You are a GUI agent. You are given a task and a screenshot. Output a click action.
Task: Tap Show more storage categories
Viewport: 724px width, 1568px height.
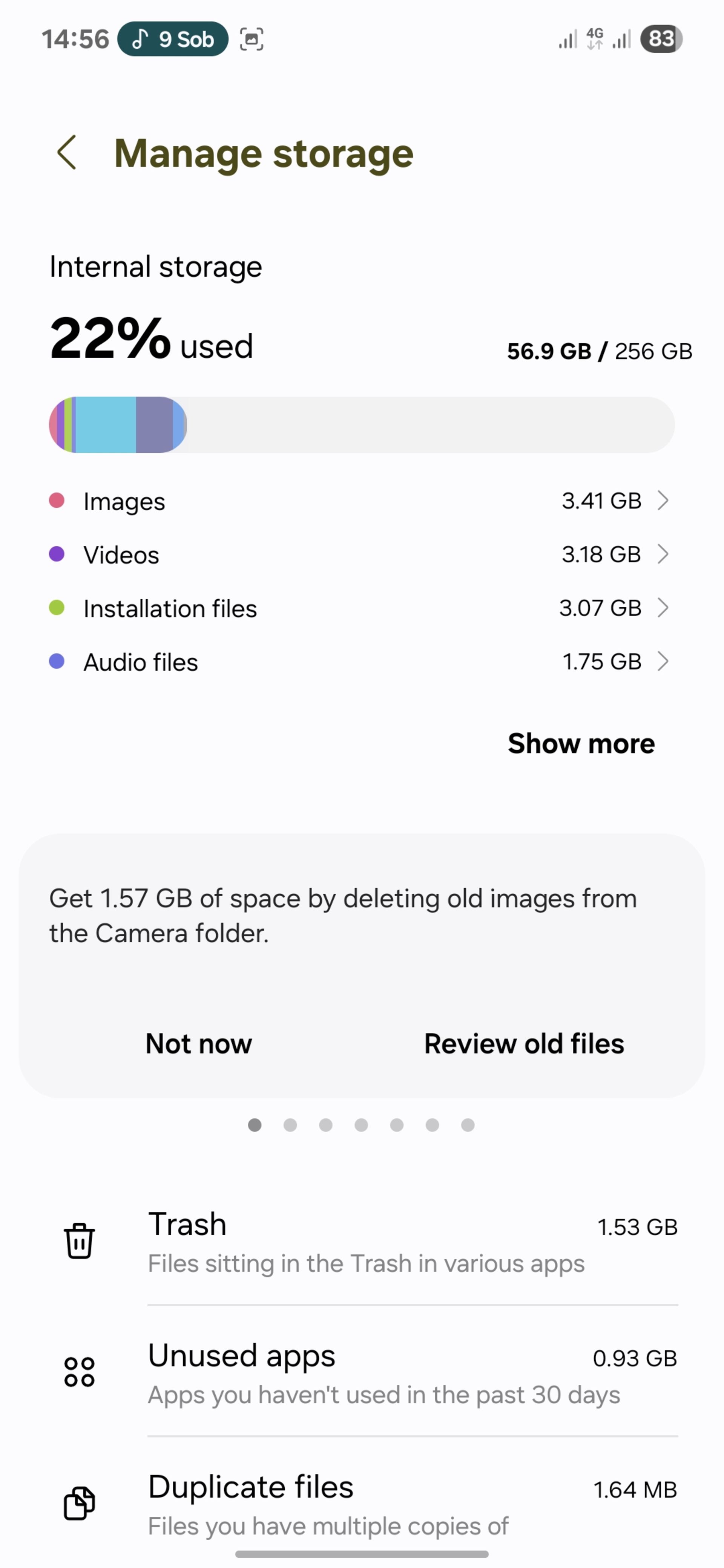[581, 743]
